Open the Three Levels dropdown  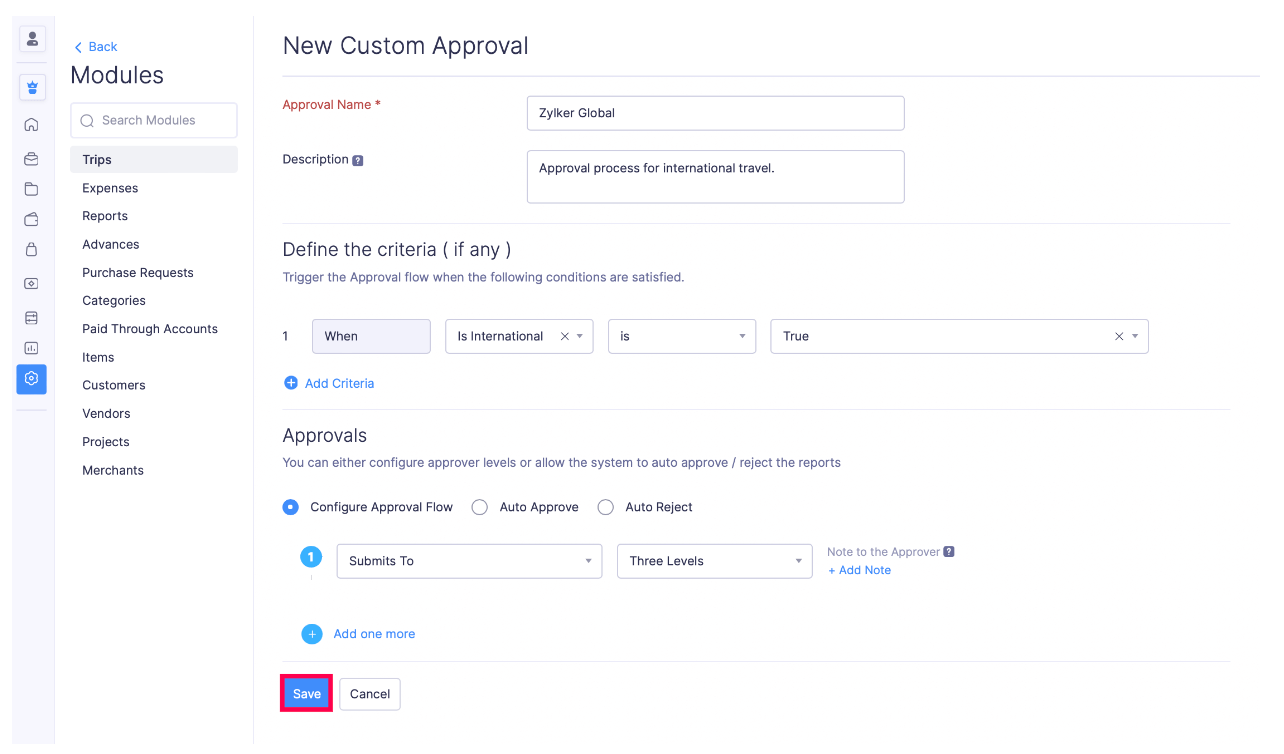[714, 561]
